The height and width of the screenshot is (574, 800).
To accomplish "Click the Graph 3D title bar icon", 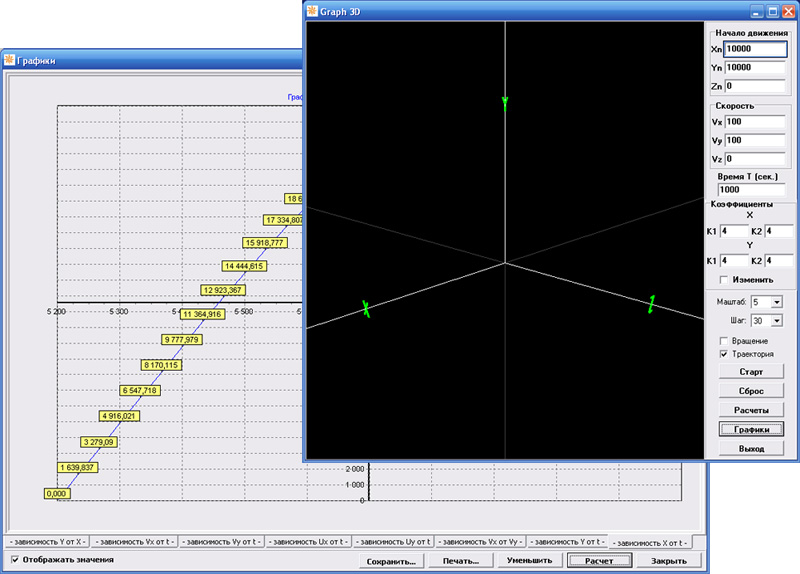I will pyautogui.click(x=314, y=10).
